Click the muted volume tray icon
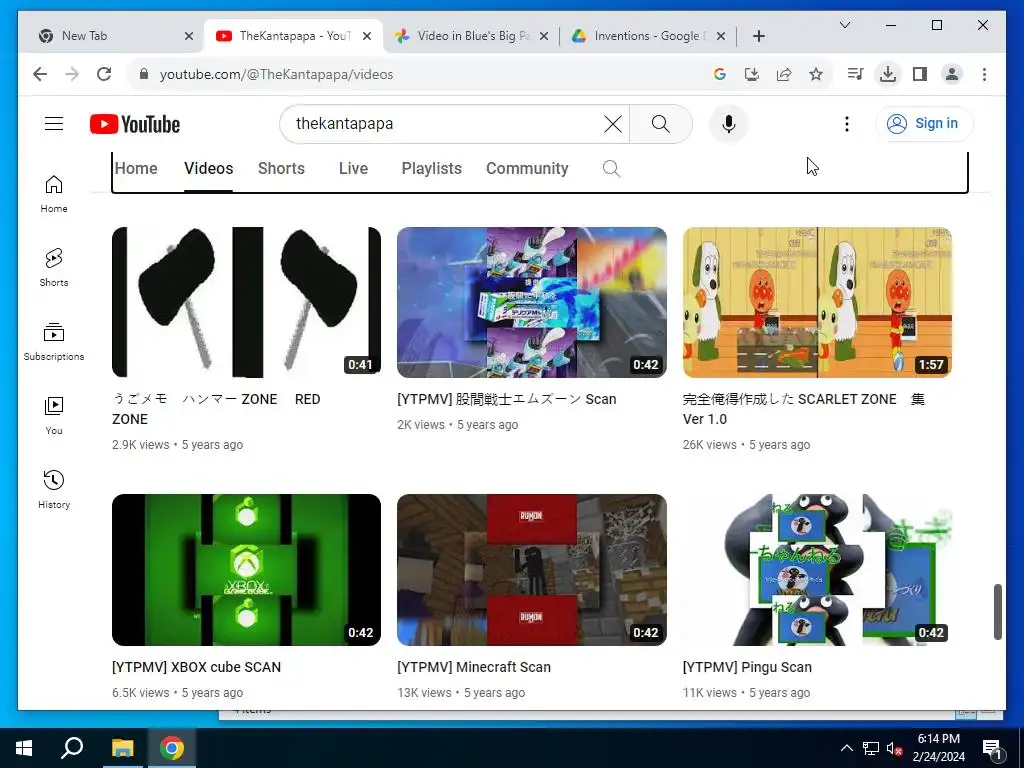The height and width of the screenshot is (768, 1024). (x=894, y=748)
